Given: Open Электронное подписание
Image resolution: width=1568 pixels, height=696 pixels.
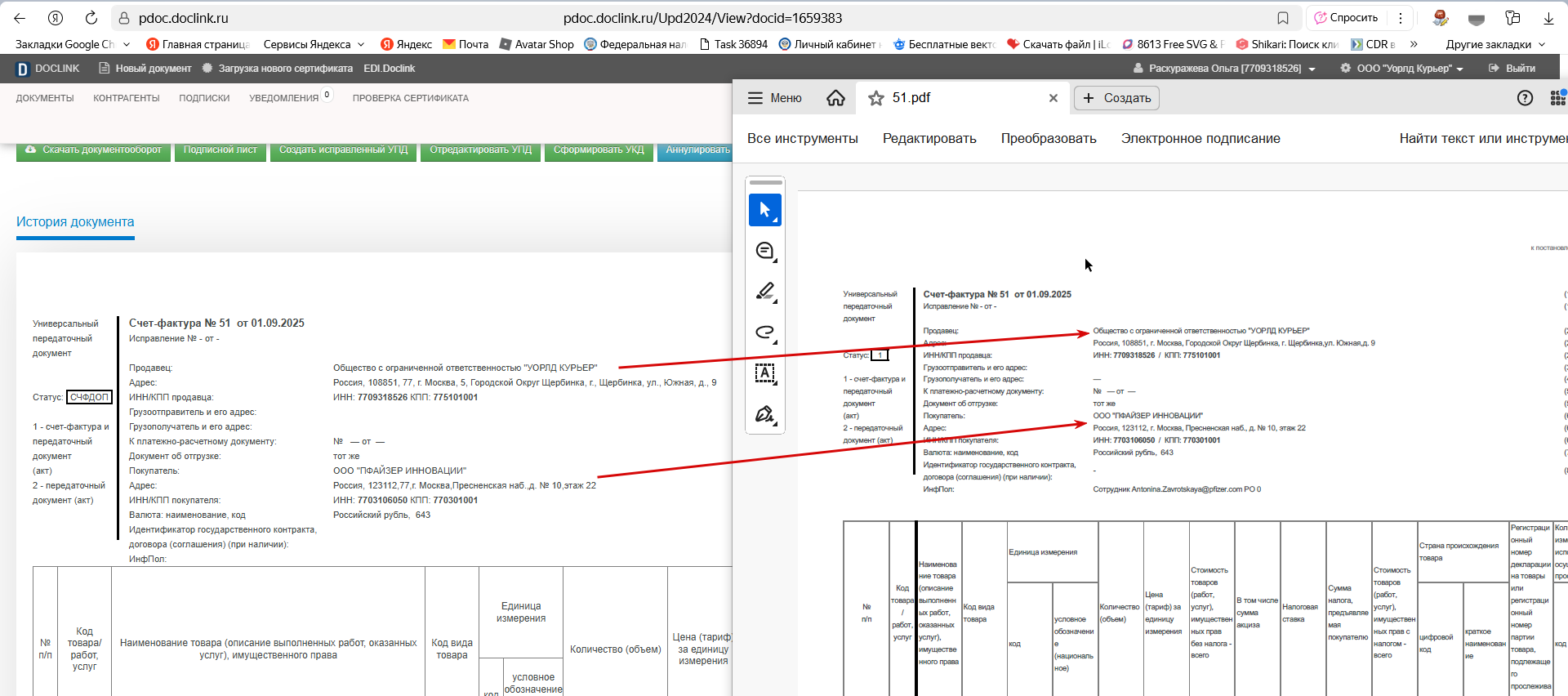Looking at the screenshot, I should pos(1200,139).
